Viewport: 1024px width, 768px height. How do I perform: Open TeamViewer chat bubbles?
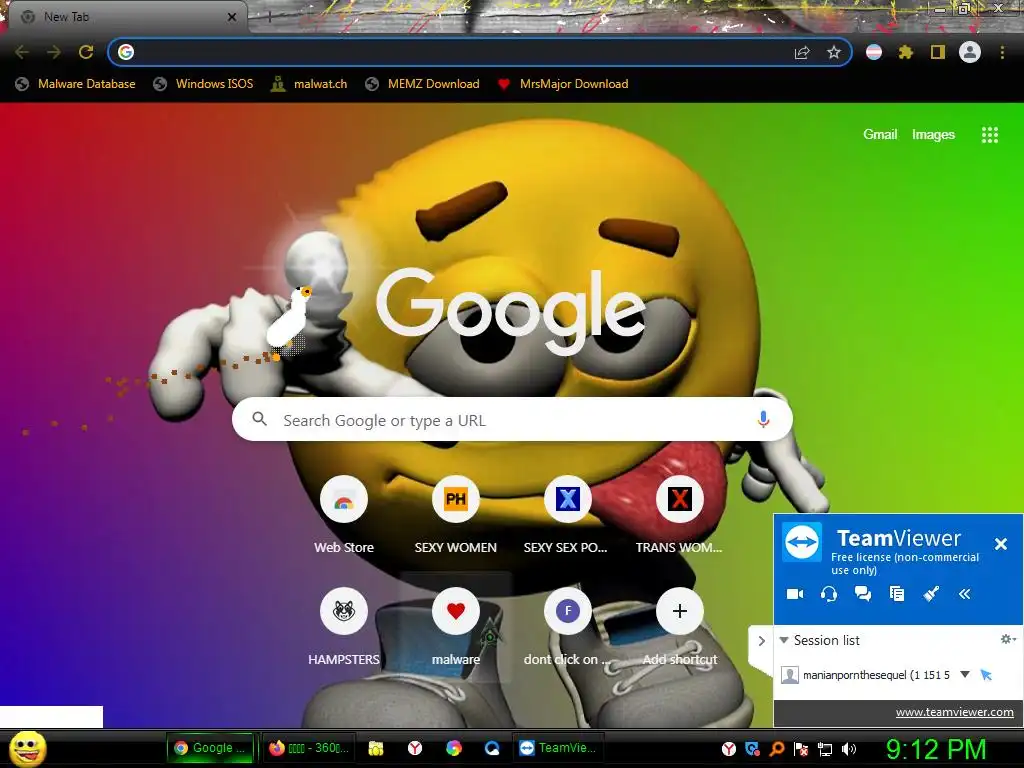click(863, 594)
